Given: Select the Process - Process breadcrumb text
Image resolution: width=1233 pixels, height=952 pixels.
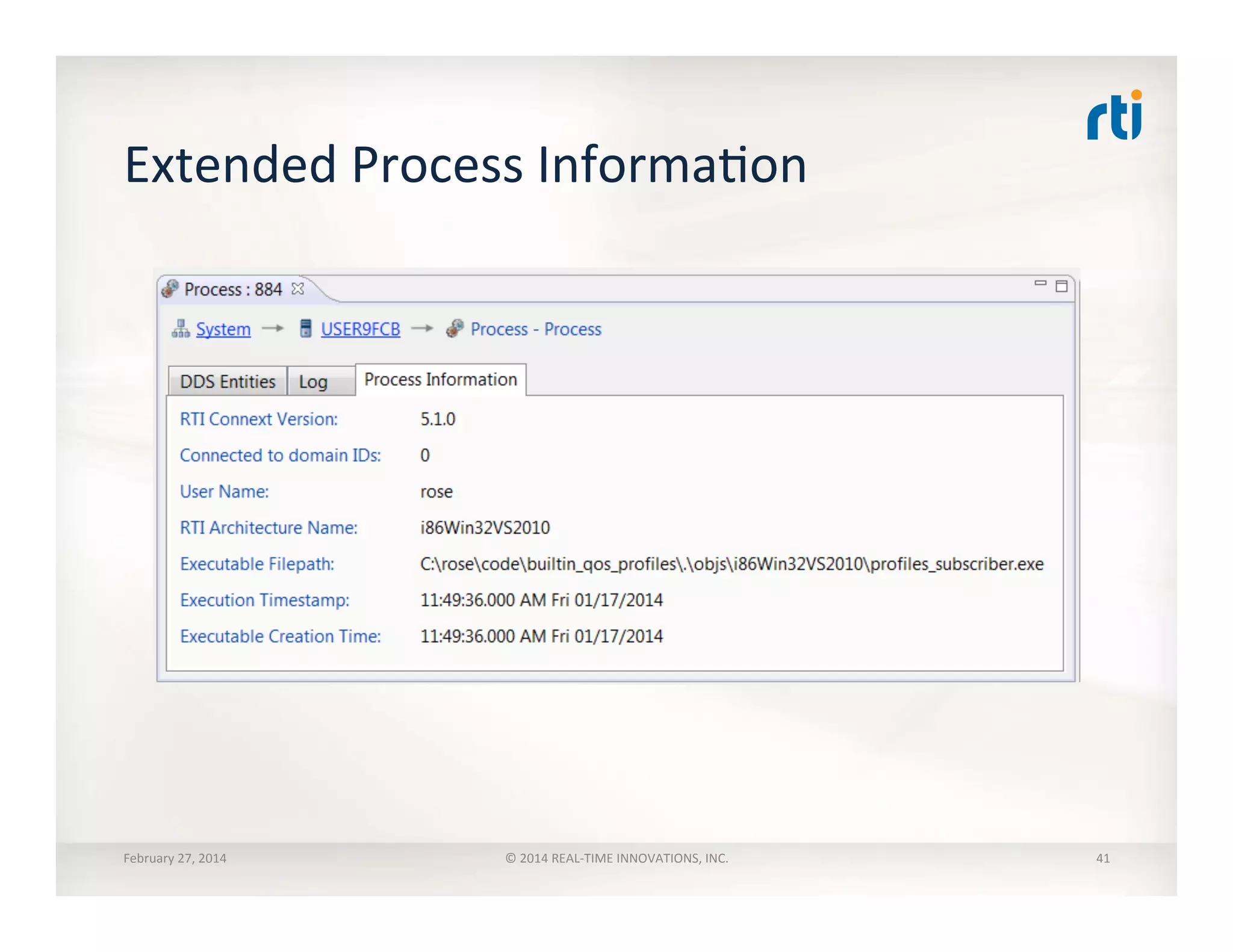Looking at the screenshot, I should coord(536,329).
